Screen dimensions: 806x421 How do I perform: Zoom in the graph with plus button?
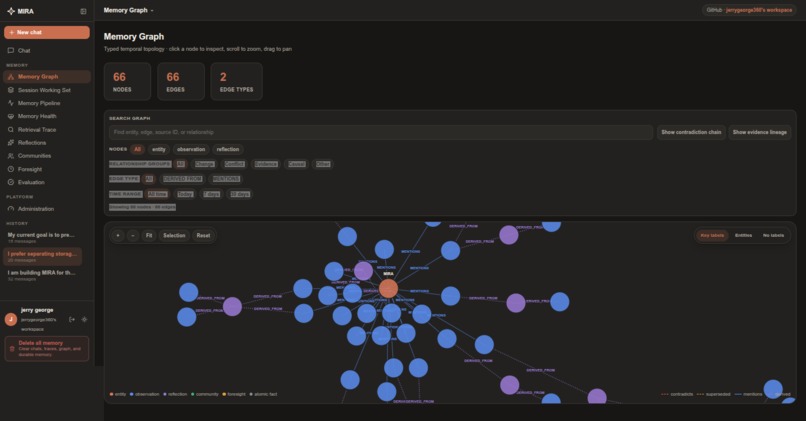(118, 235)
